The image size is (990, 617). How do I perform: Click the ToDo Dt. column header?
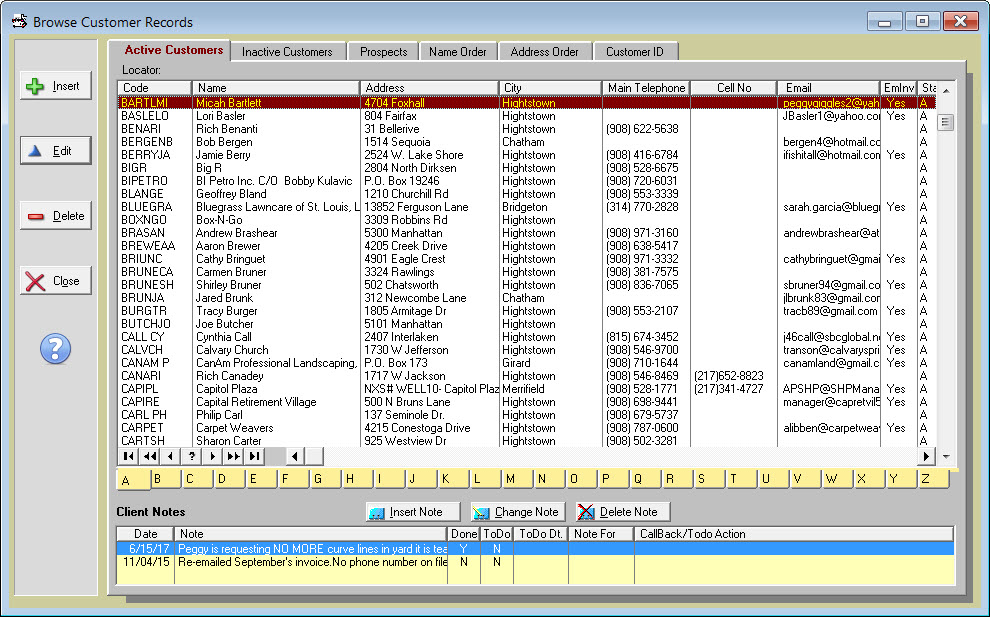point(541,534)
